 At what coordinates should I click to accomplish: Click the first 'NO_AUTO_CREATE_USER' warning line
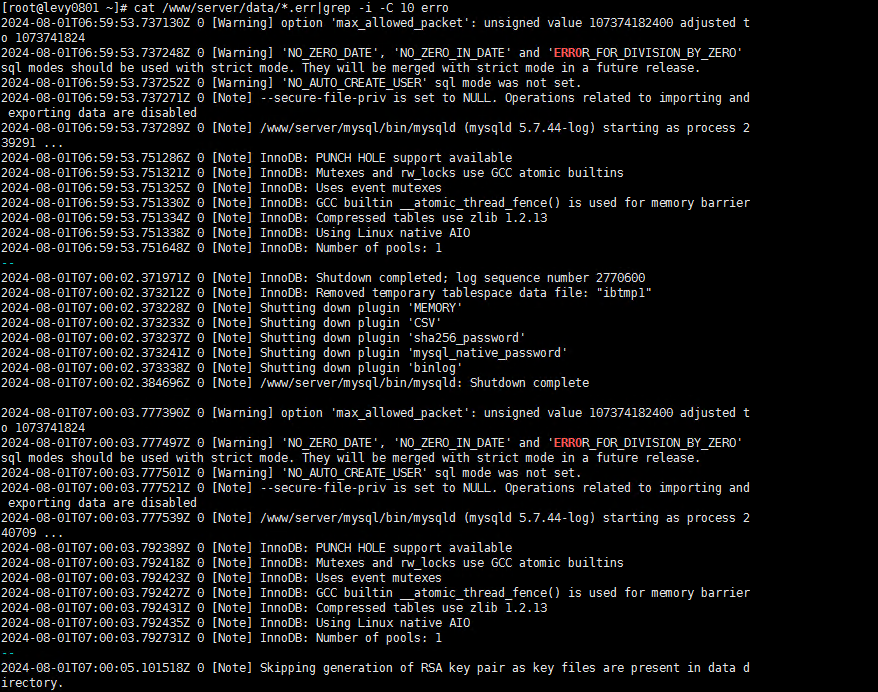(x=291, y=83)
